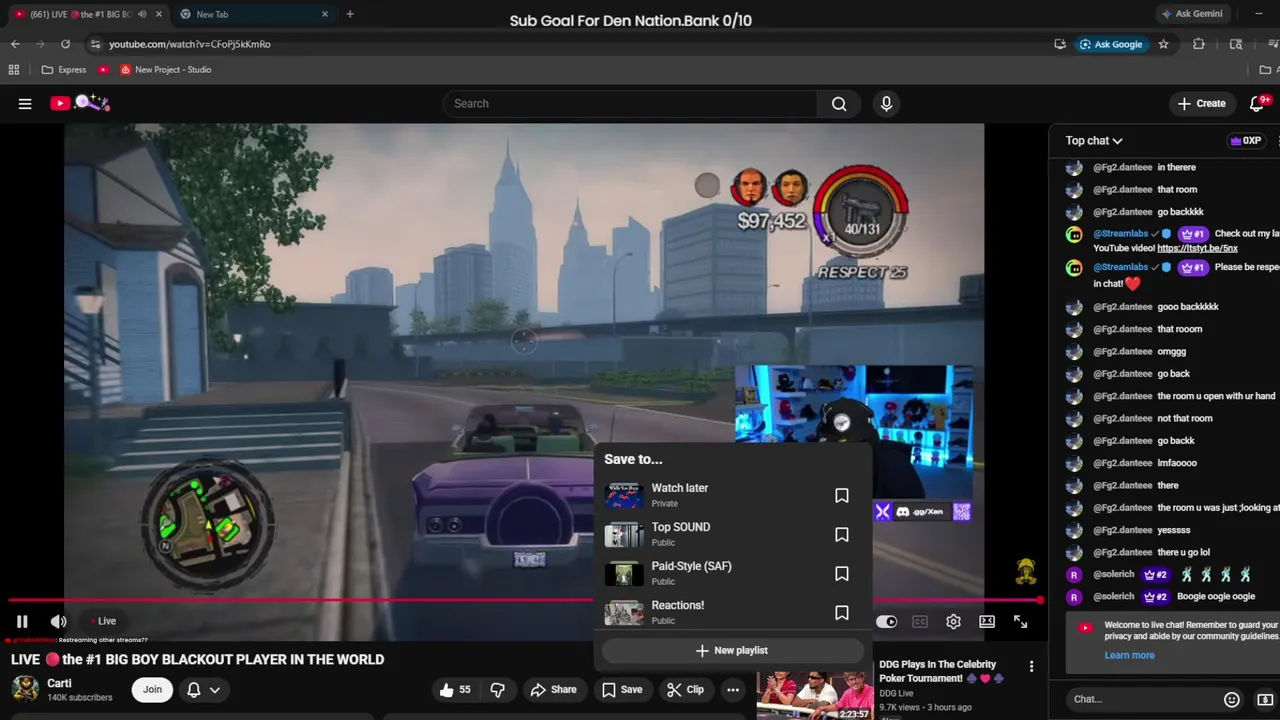Viewport: 1280px width, 720px height.
Task: Toggle closed captions CC button
Action: [920, 621]
